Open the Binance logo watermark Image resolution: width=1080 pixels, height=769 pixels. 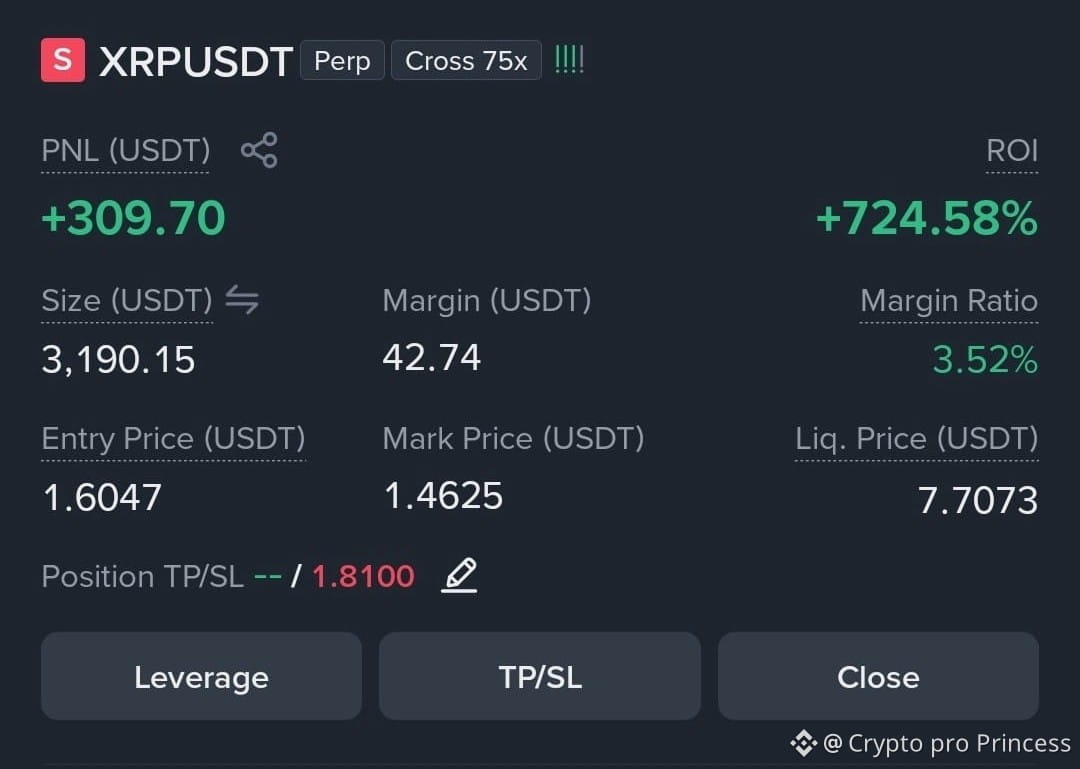click(x=803, y=743)
